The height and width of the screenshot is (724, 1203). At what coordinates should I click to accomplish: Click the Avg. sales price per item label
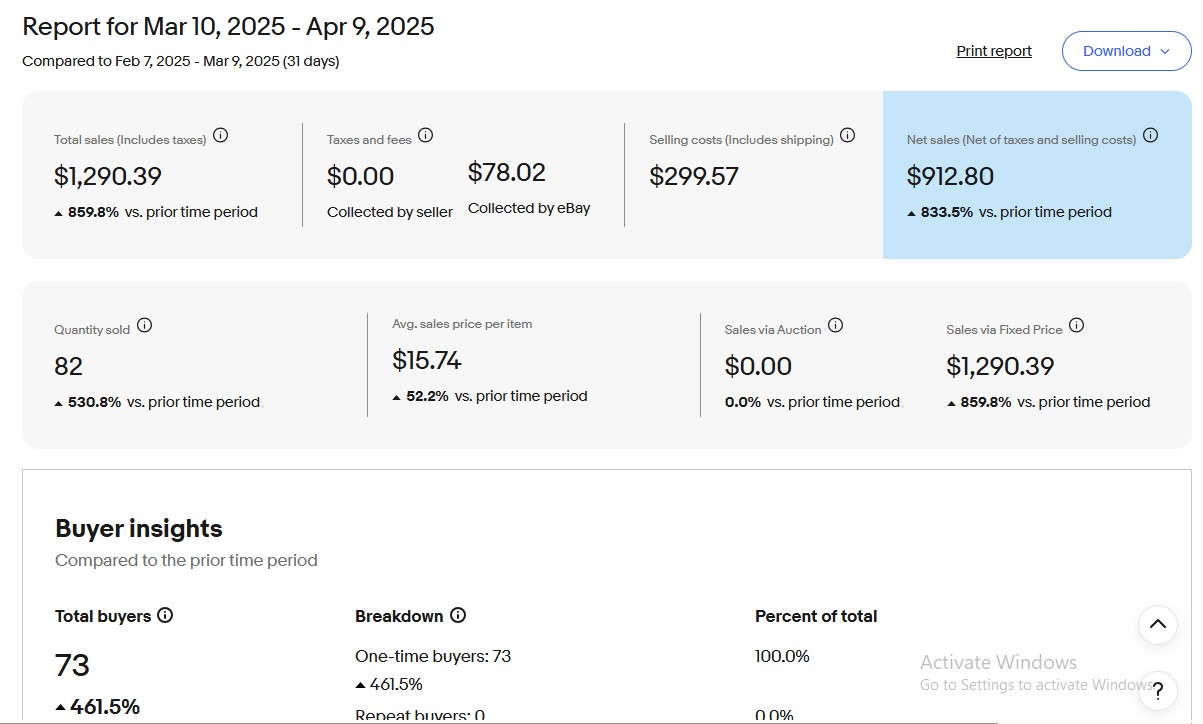(x=462, y=324)
